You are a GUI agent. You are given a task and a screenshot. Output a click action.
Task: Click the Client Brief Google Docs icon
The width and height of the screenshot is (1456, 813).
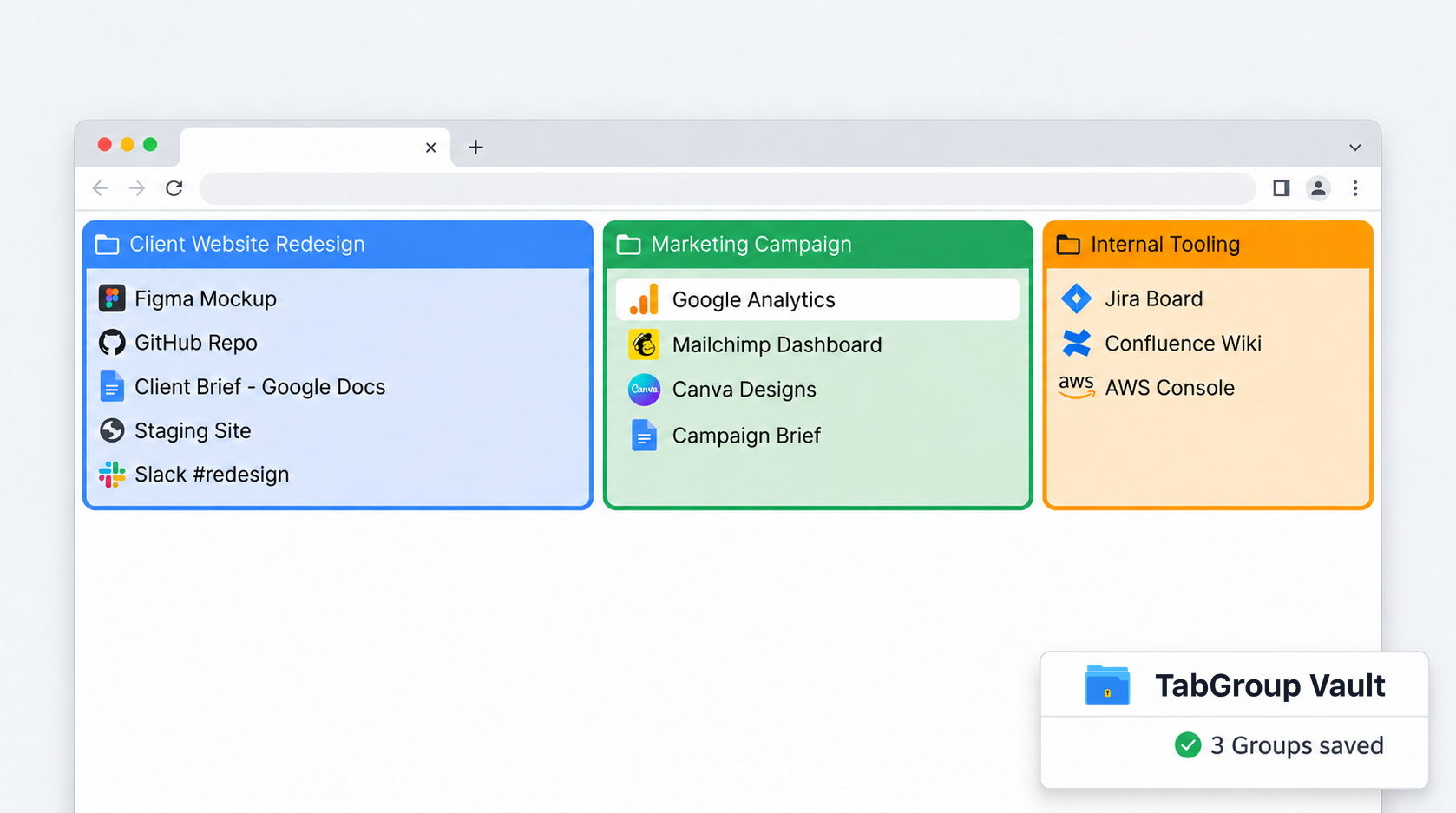[x=112, y=387]
